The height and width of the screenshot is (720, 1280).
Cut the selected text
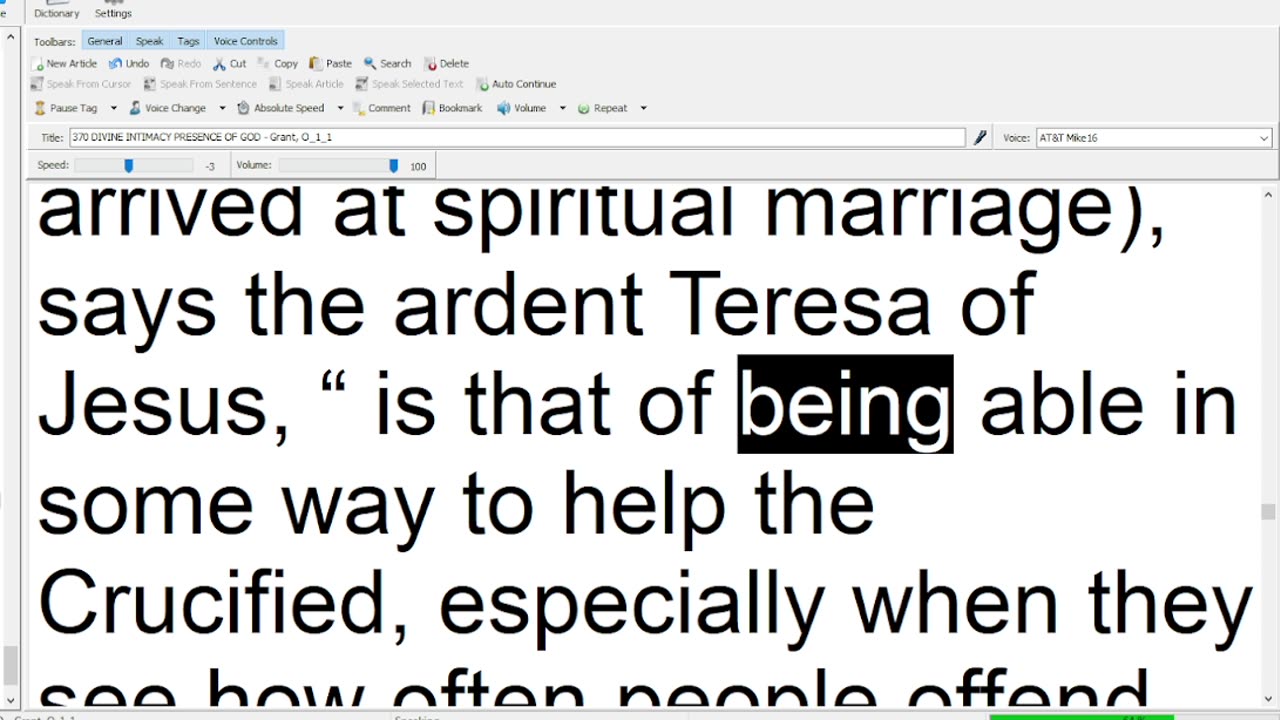pyautogui.click(x=229, y=63)
